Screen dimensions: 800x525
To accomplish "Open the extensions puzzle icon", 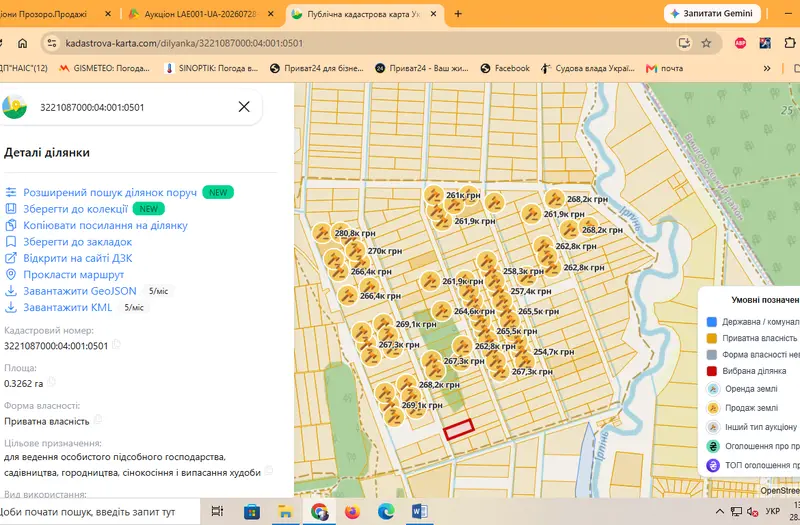I will click(790, 43).
